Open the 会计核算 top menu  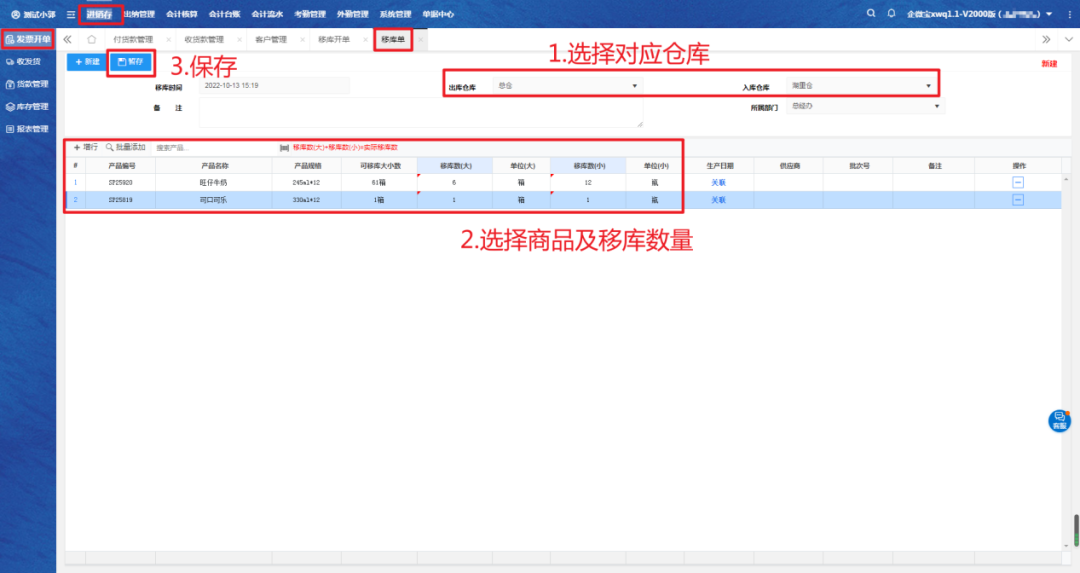point(182,14)
